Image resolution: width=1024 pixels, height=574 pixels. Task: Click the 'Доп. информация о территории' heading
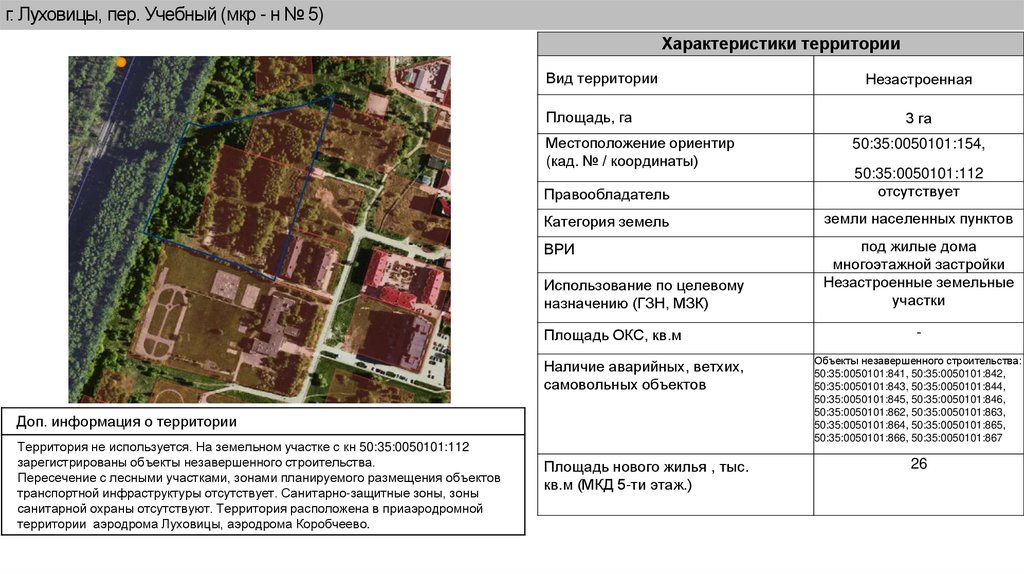(x=127, y=422)
